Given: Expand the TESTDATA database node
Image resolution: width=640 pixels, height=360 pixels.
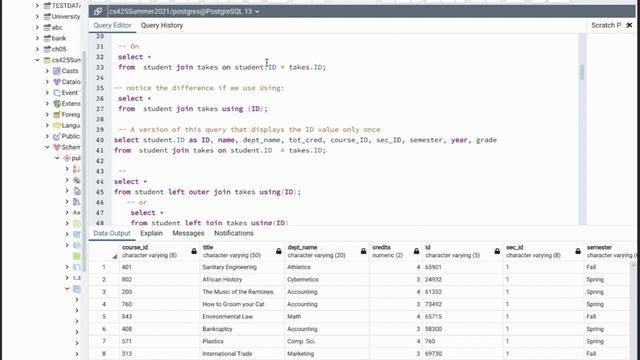Looking at the screenshot, I should coord(37,6).
